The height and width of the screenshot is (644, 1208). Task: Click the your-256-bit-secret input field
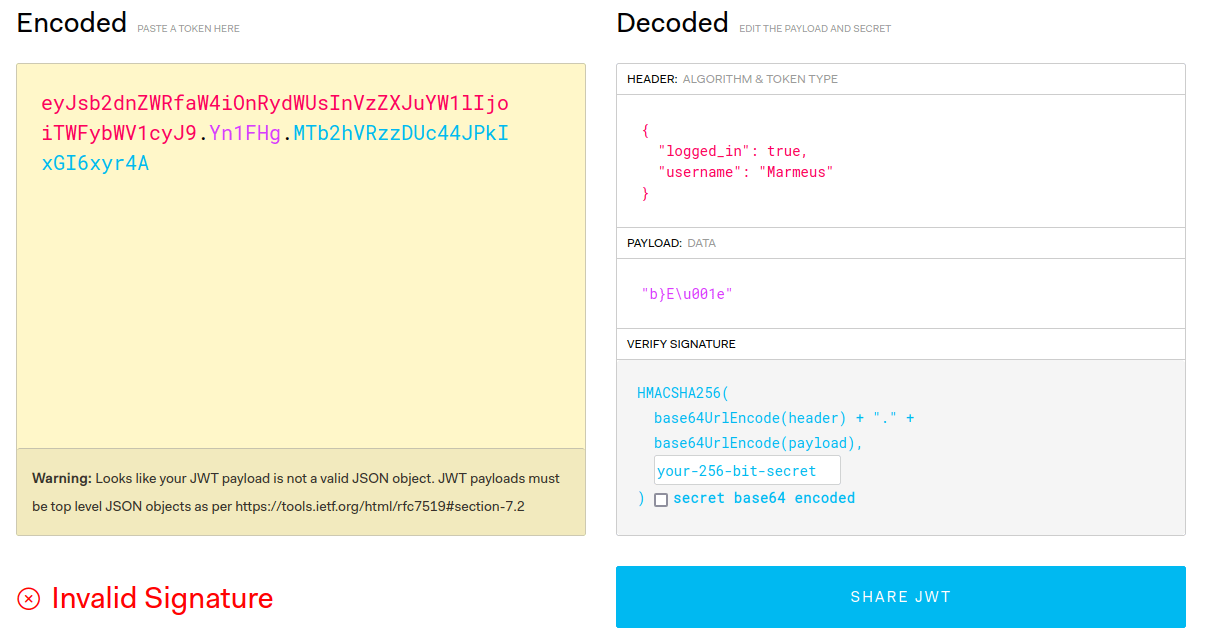(747, 471)
